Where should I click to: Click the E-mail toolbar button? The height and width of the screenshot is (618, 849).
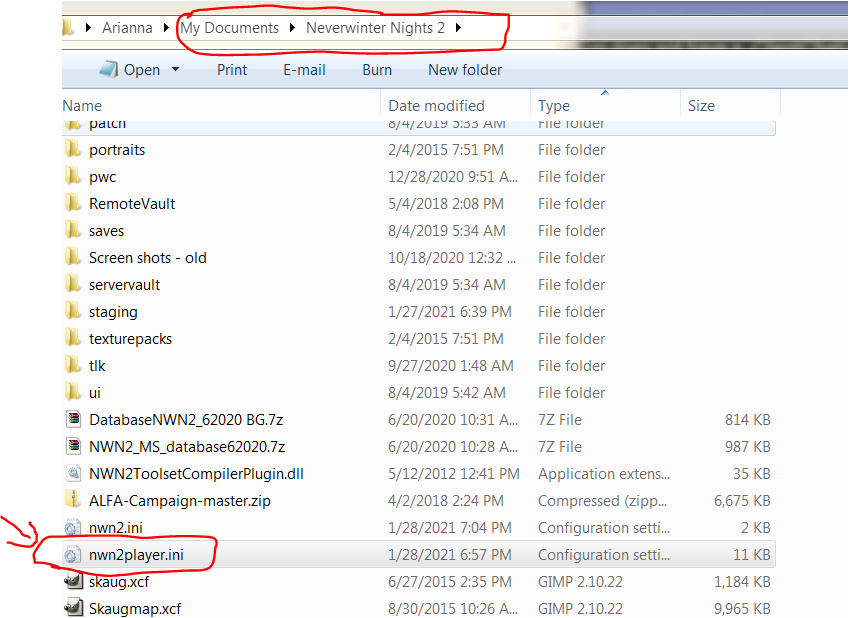click(304, 70)
